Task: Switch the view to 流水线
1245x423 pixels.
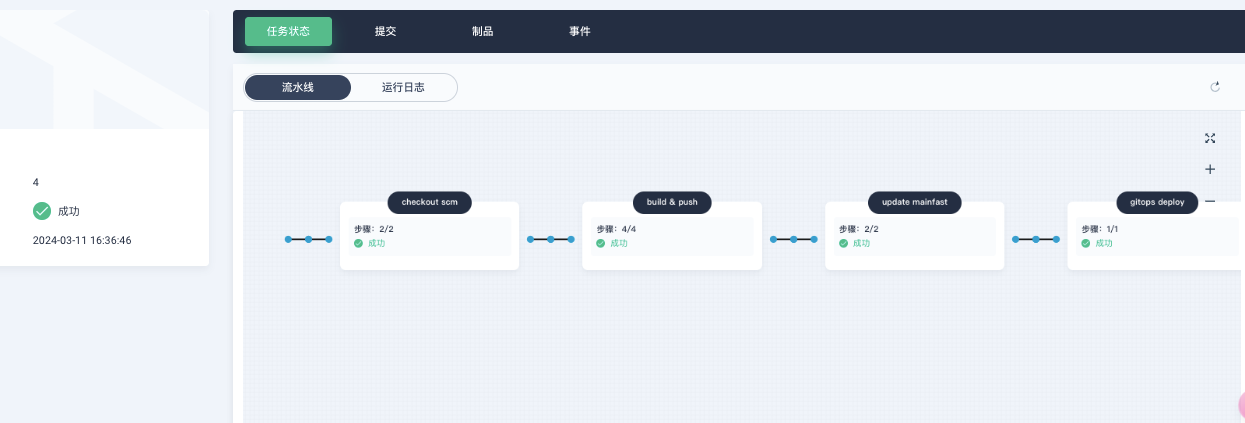Action: coord(298,88)
